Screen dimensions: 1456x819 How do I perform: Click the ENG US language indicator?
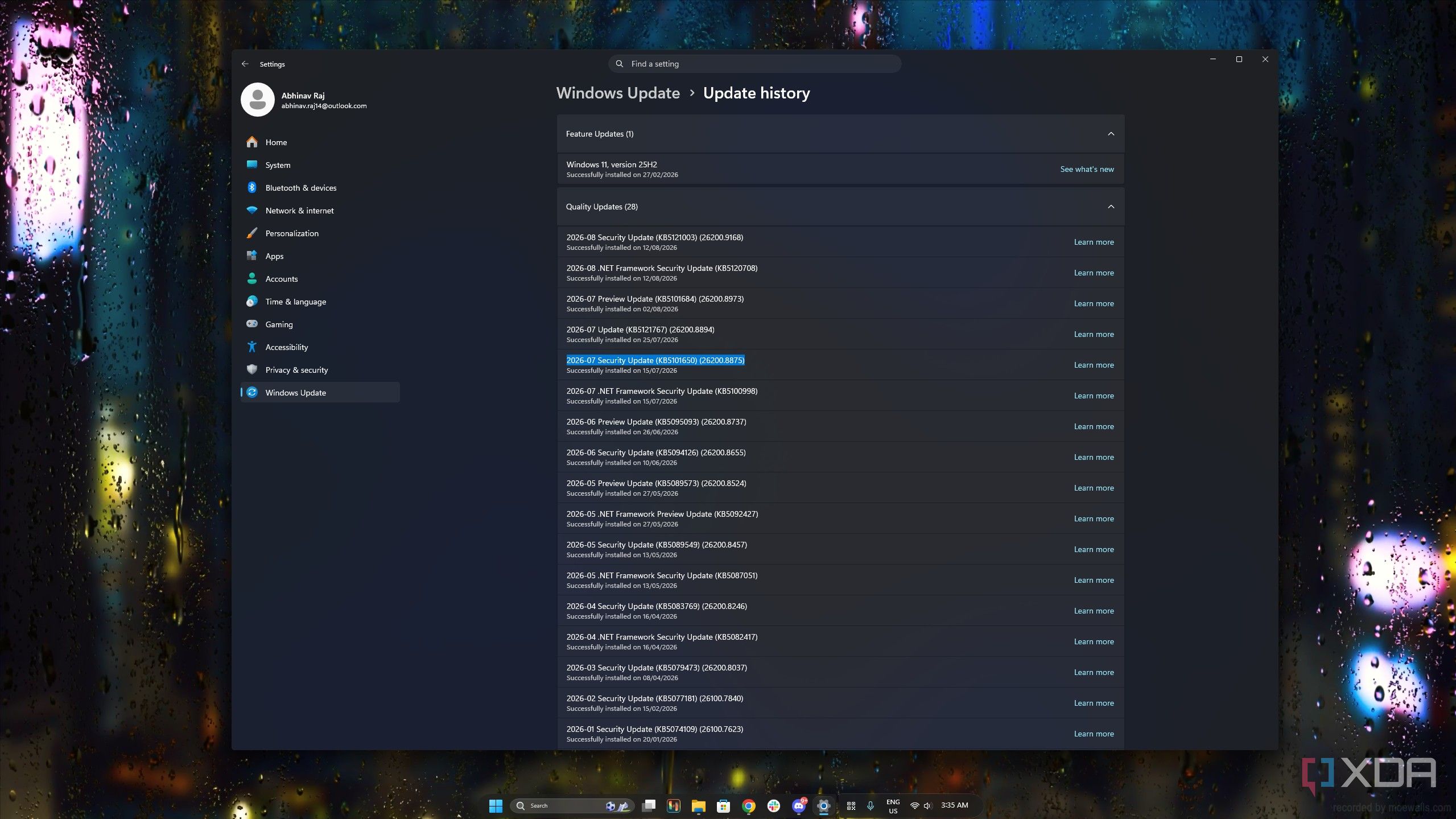pyautogui.click(x=893, y=806)
